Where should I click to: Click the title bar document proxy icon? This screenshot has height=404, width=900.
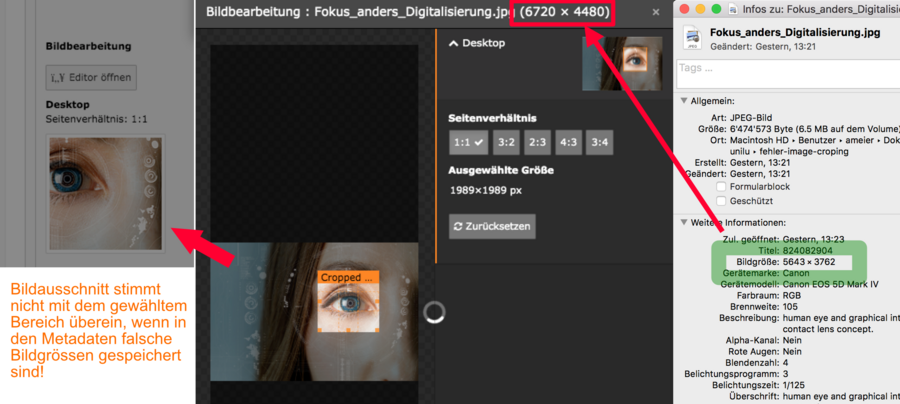733,9
